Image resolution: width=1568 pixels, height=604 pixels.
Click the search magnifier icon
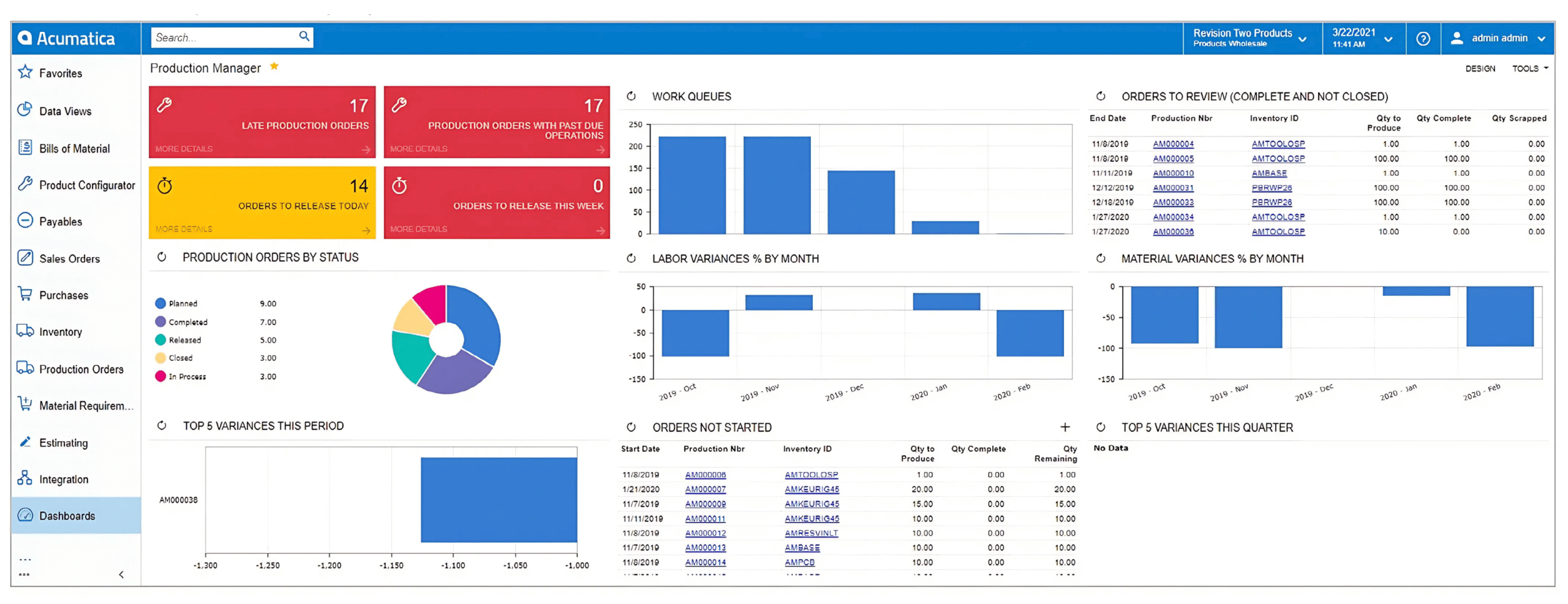[x=304, y=36]
